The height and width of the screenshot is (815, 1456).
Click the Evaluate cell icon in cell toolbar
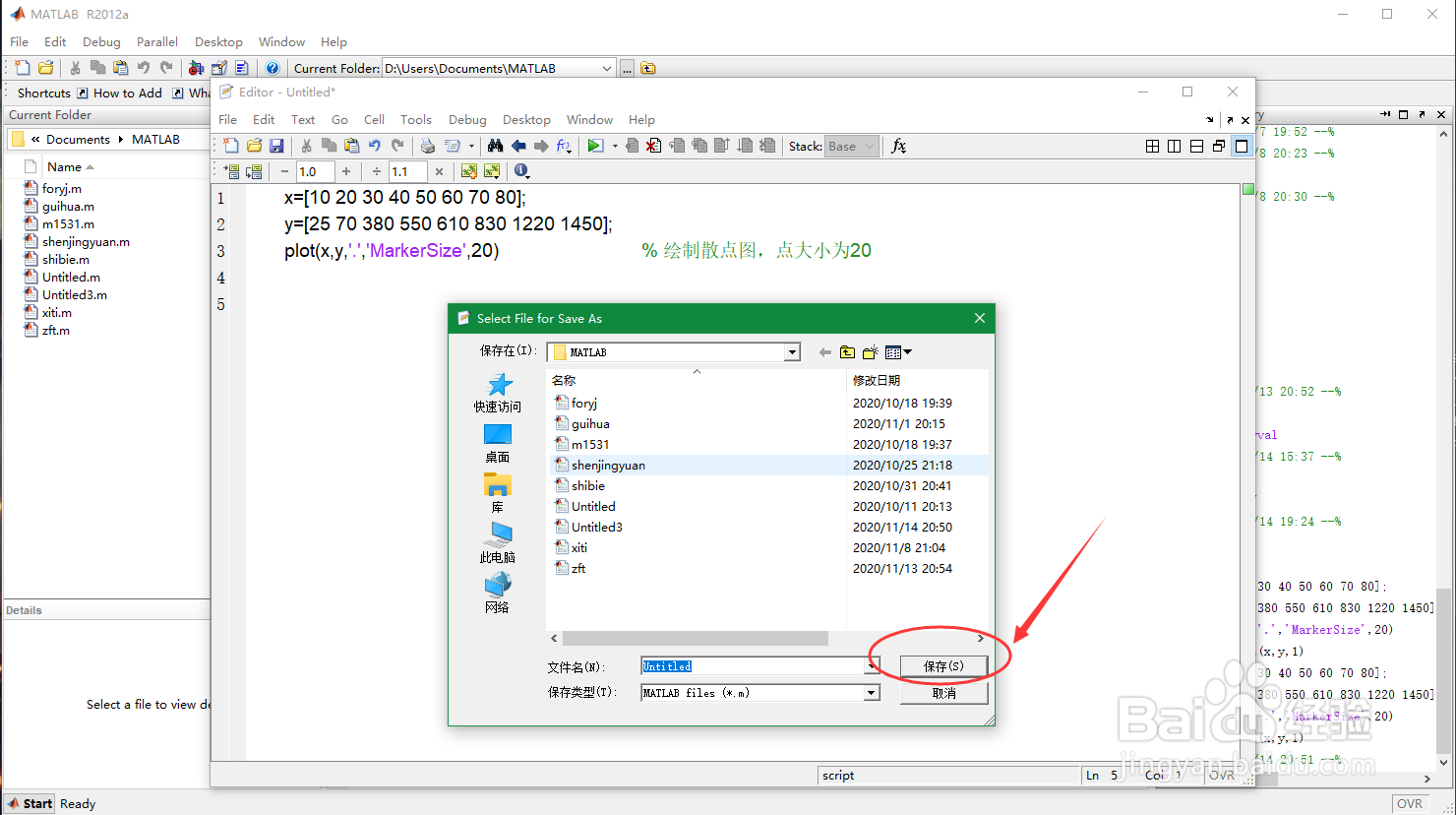coord(231,171)
